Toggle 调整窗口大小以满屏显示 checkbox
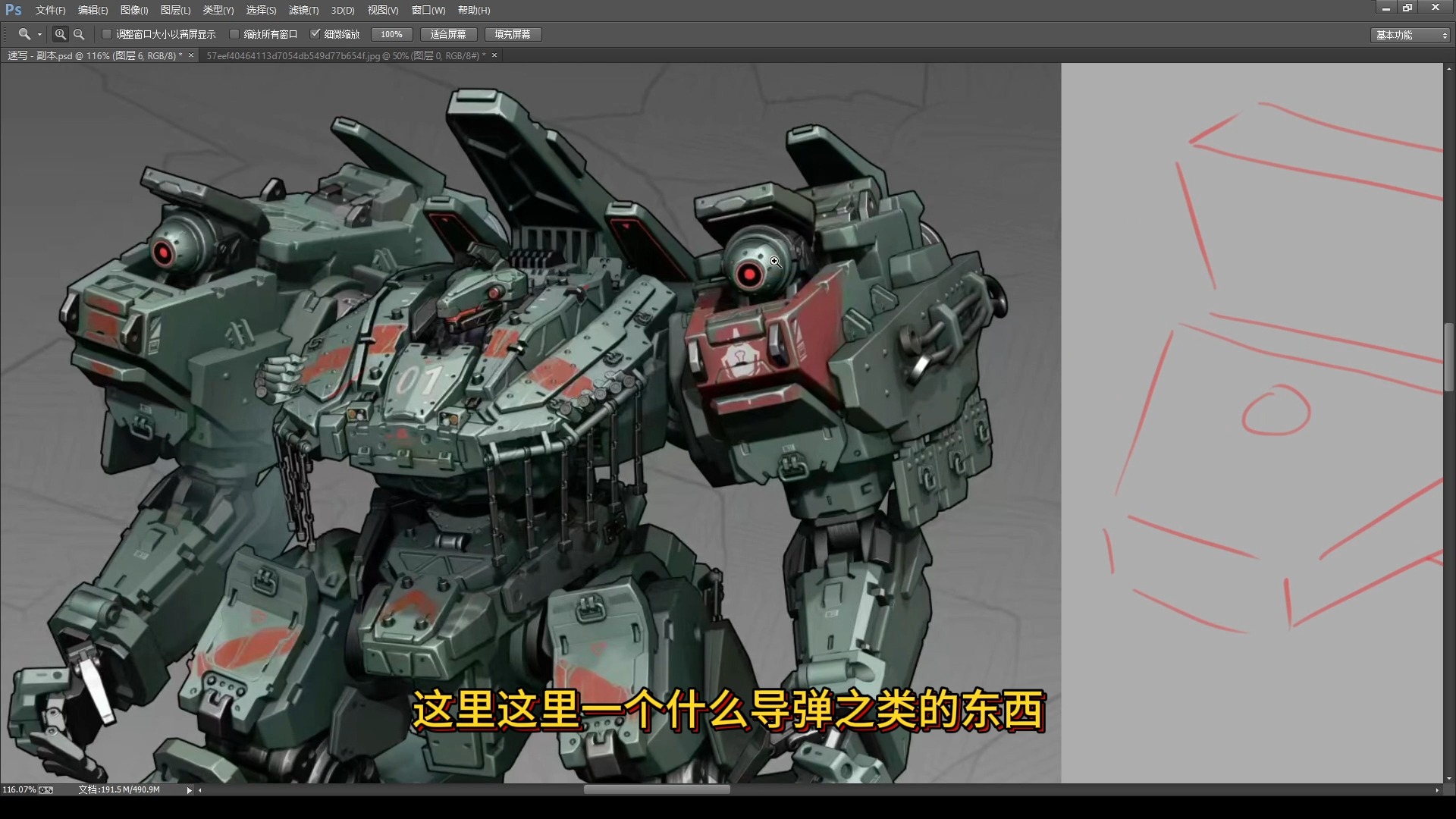 [107, 34]
